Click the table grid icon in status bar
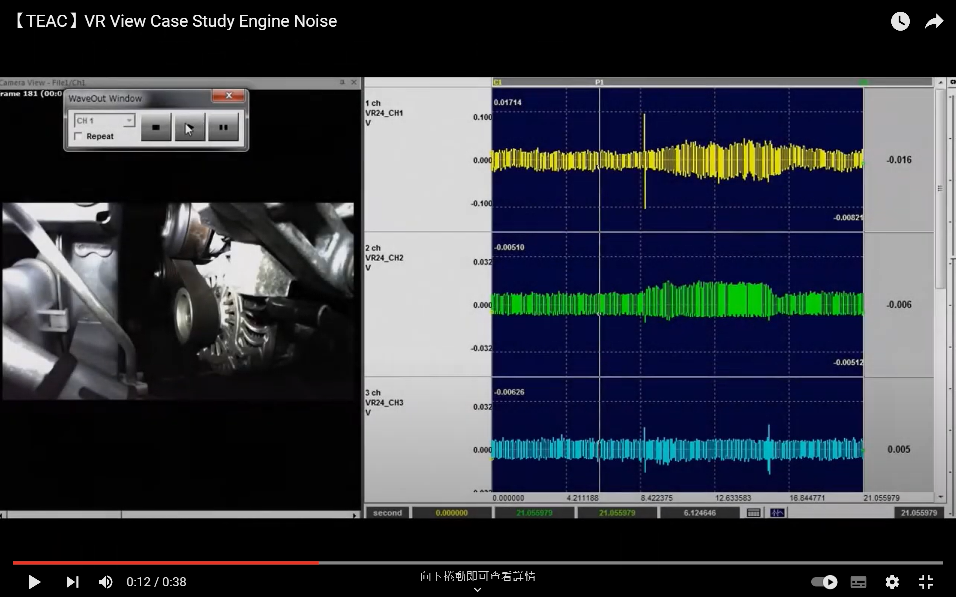The height and width of the screenshot is (597, 956). pos(754,513)
